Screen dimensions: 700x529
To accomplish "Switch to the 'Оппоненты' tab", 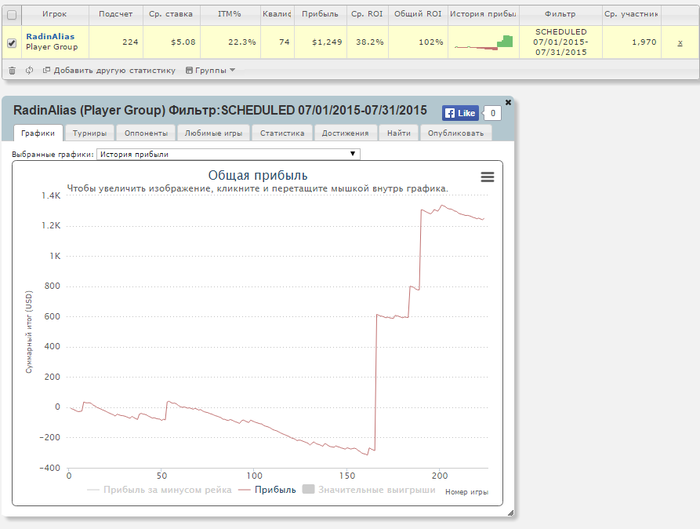I will click(x=146, y=133).
